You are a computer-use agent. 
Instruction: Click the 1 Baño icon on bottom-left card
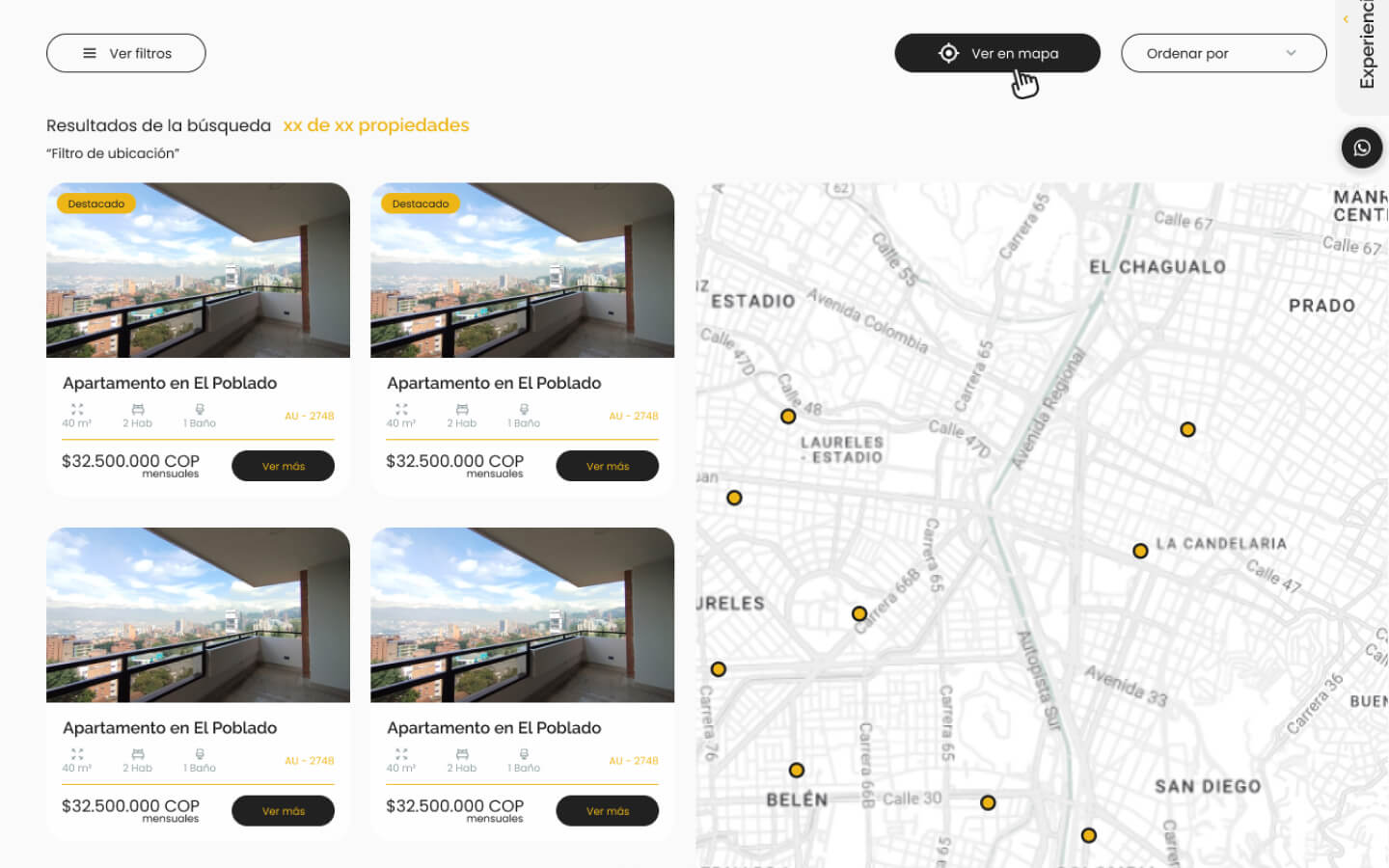[x=200, y=754]
